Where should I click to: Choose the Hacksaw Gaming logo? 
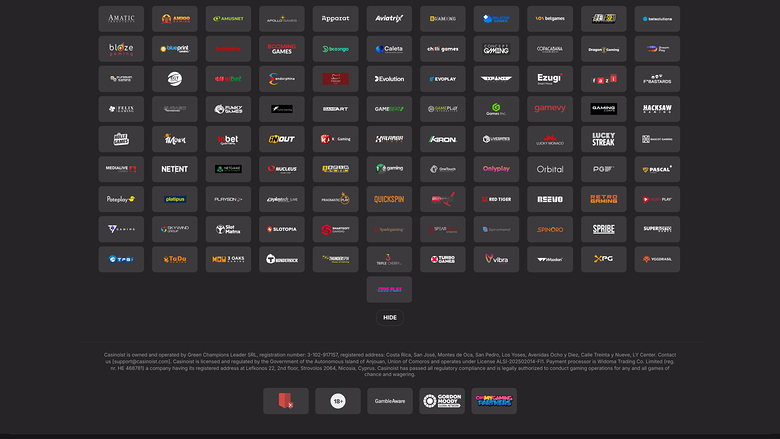657,109
